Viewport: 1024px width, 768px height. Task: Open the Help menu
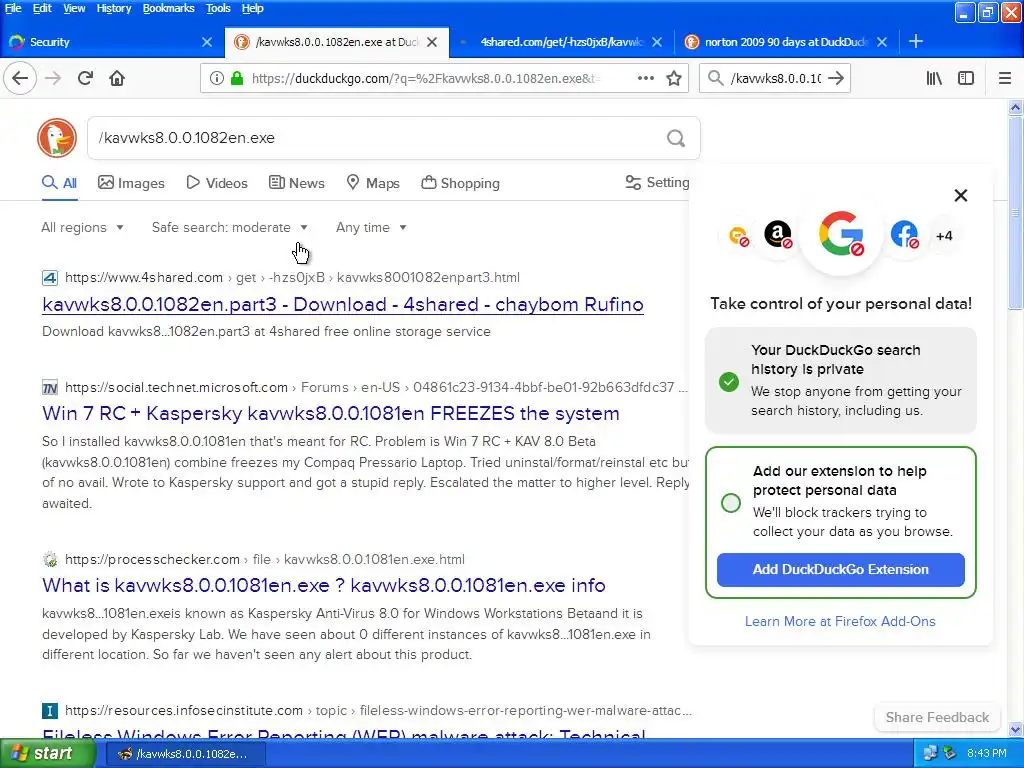click(x=253, y=8)
